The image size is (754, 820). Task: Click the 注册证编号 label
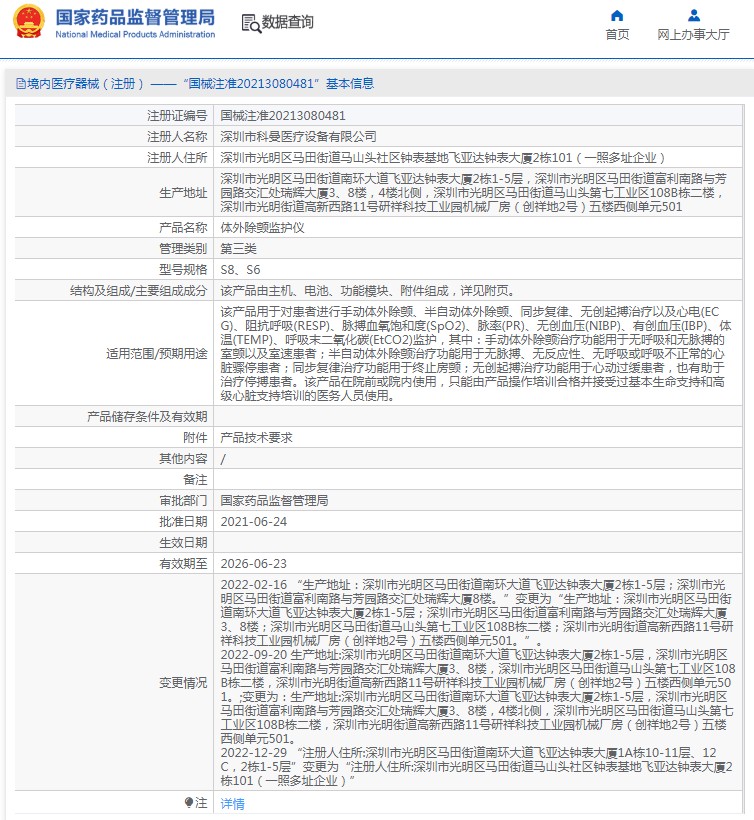(x=177, y=116)
